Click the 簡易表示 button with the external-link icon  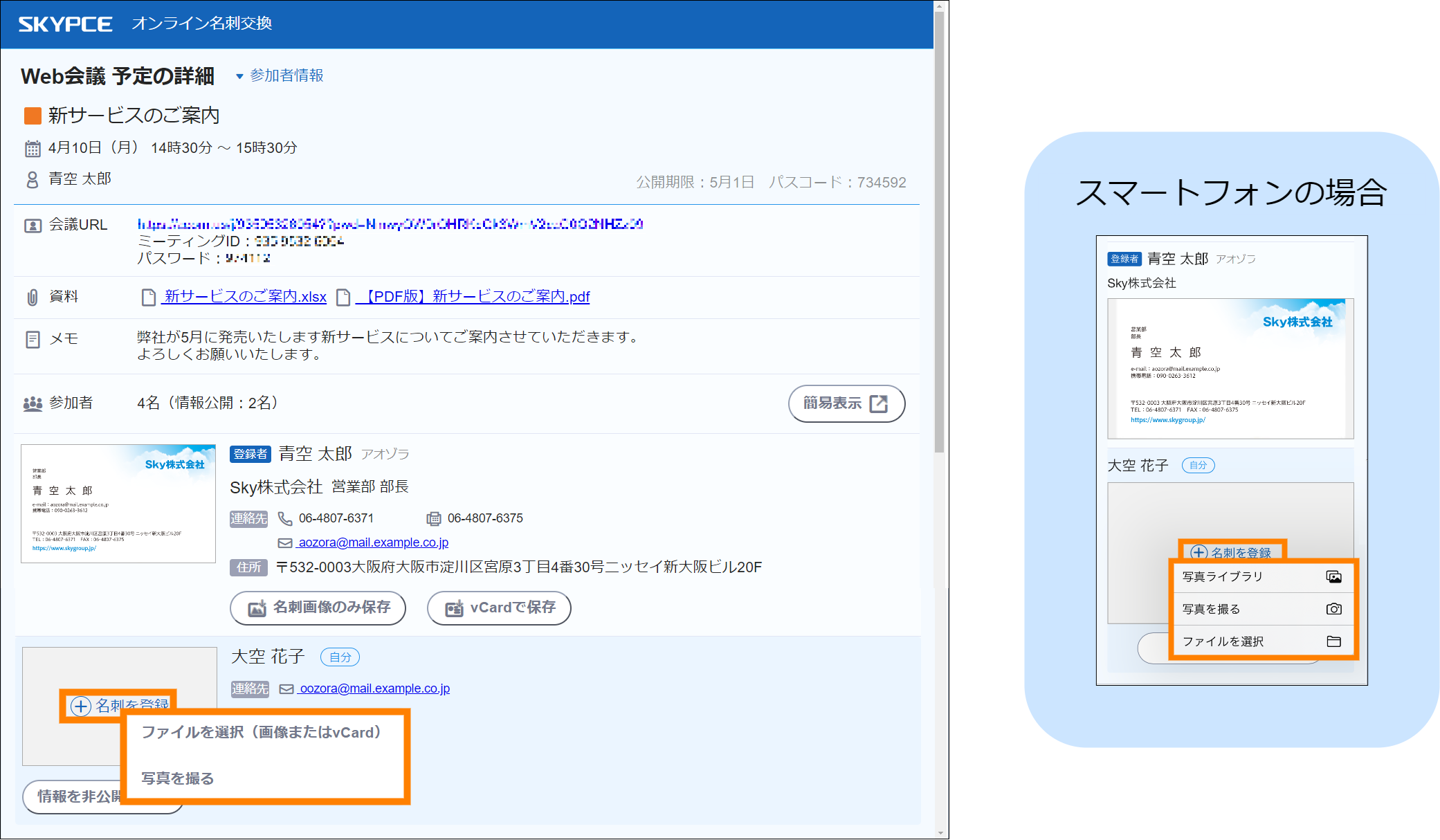(x=846, y=403)
